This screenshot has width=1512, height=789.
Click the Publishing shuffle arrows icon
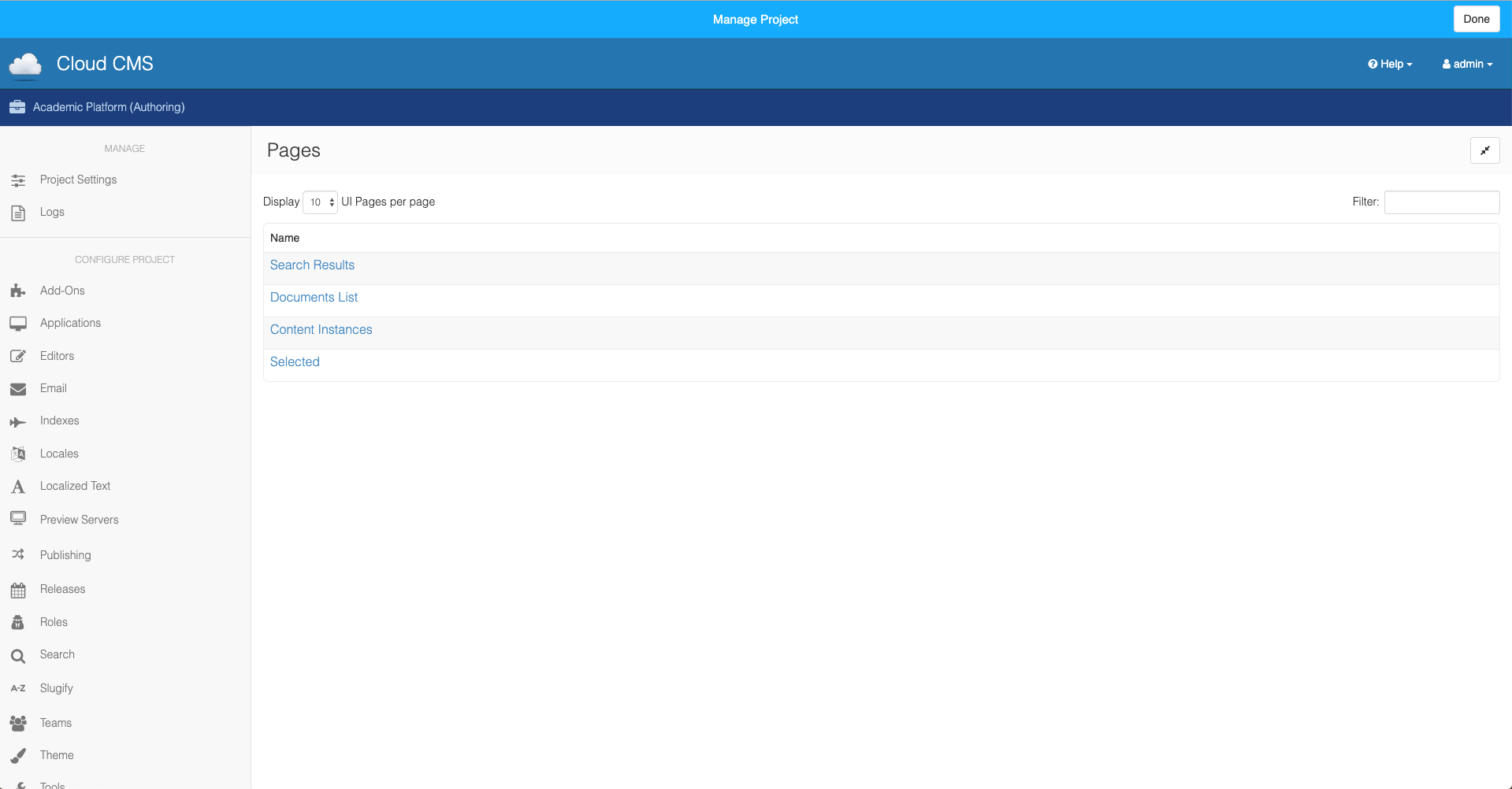coord(18,555)
